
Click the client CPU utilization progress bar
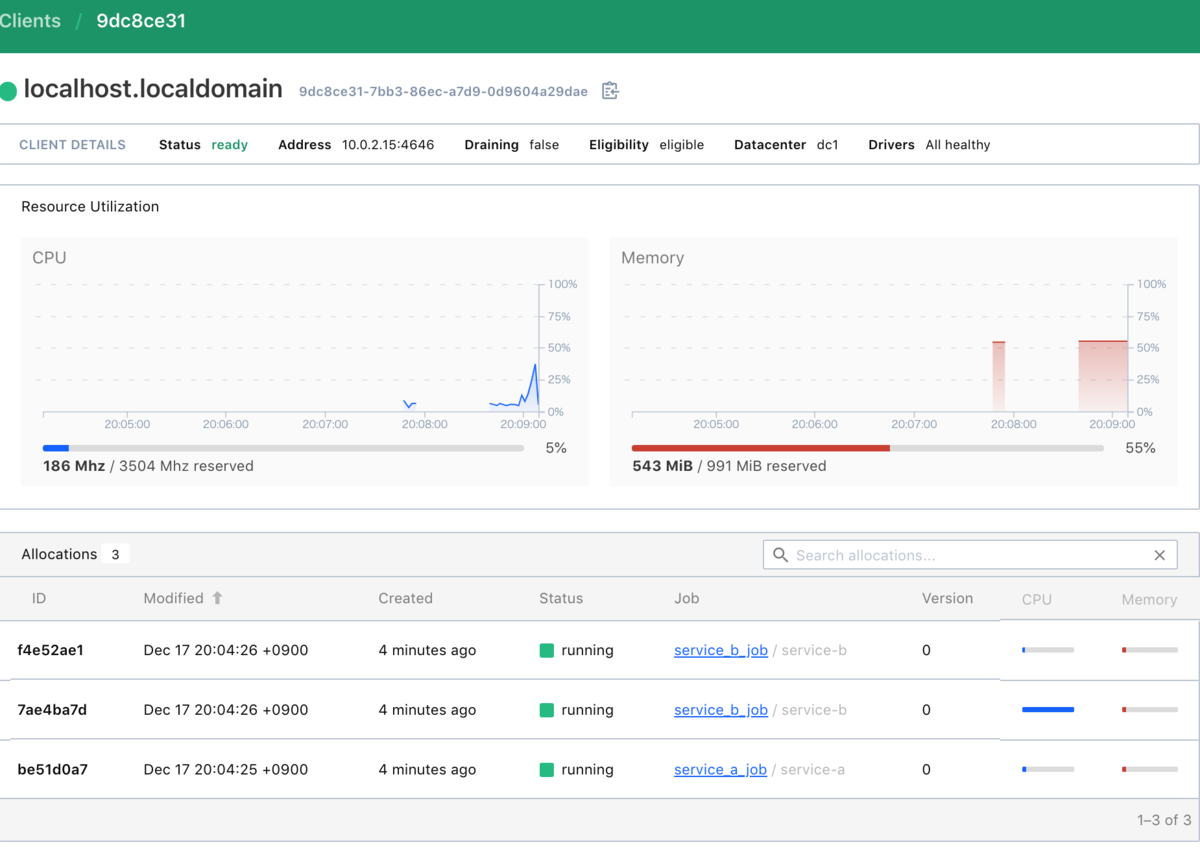pyautogui.click(x=283, y=448)
